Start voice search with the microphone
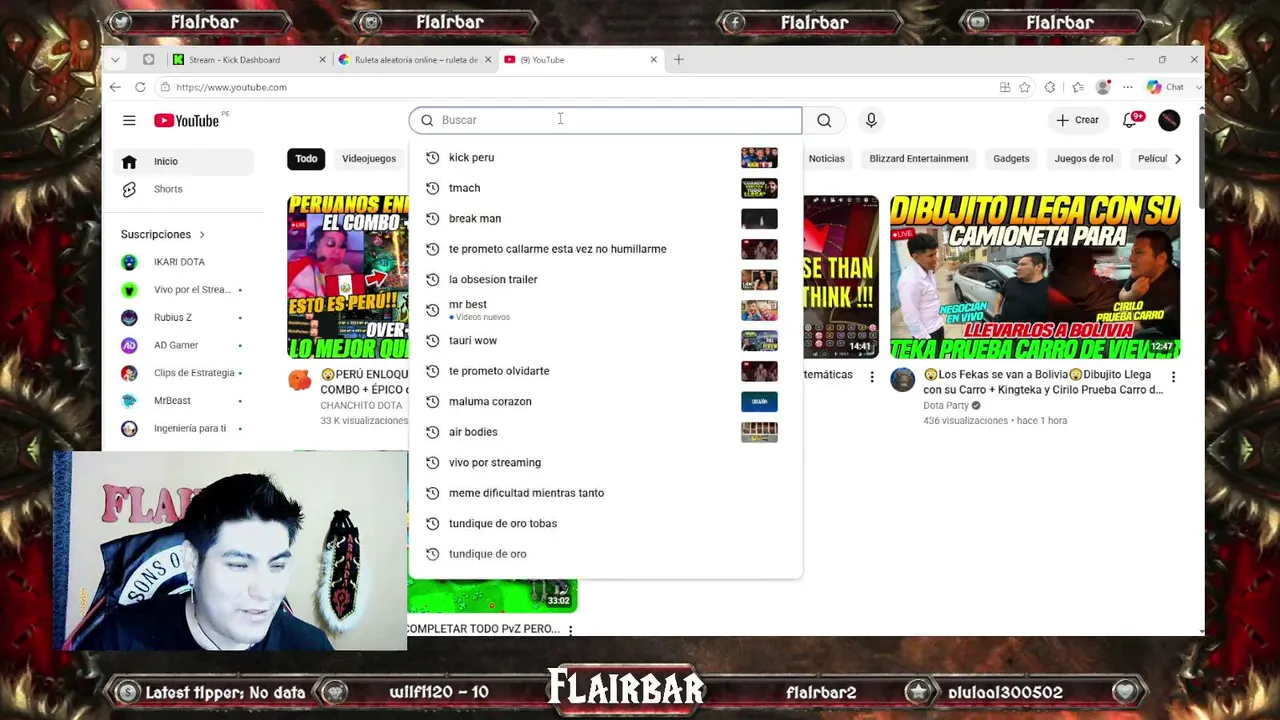The width and height of the screenshot is (1280, 720). pos(871,120)
